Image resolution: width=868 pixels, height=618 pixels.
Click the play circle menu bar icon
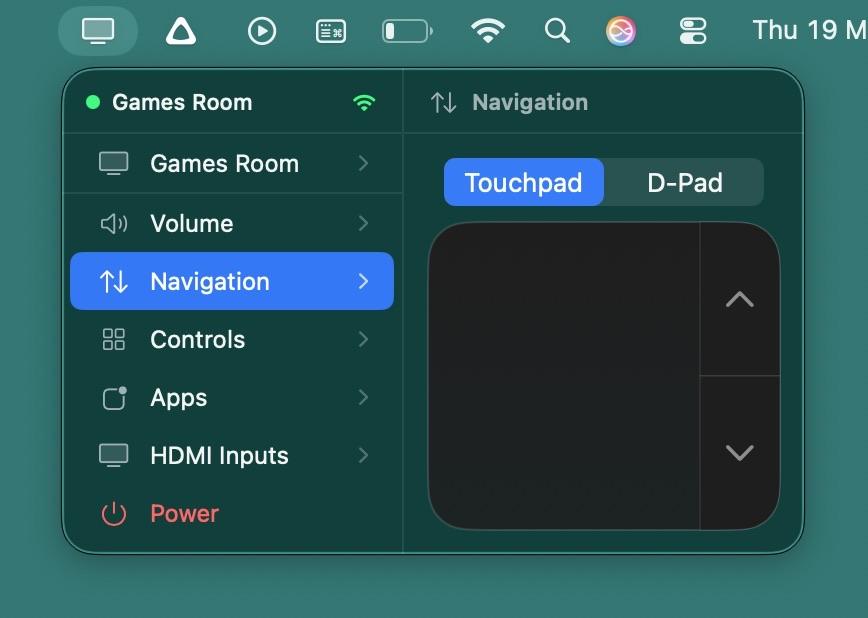(x=262, y=31)
